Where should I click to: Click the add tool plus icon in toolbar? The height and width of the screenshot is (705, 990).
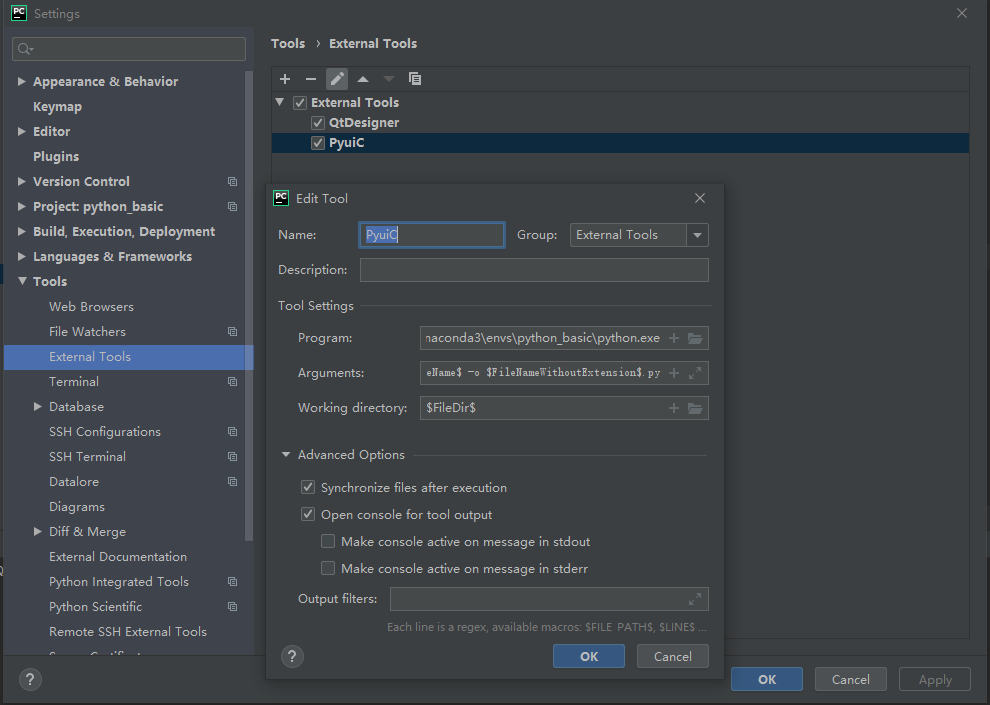click(285, 79)
